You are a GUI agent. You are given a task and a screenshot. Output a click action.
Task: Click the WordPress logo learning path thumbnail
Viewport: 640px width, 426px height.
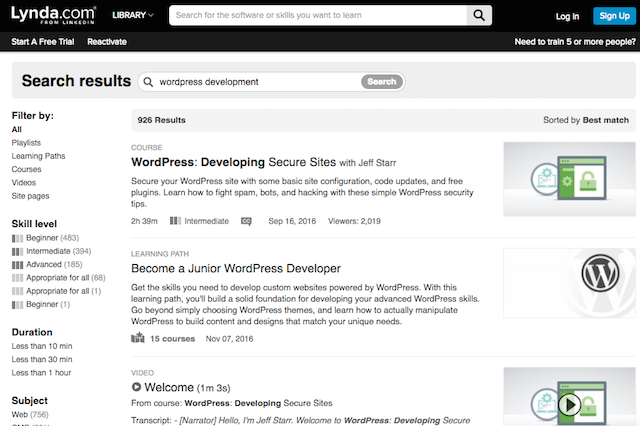click(569, 283)
